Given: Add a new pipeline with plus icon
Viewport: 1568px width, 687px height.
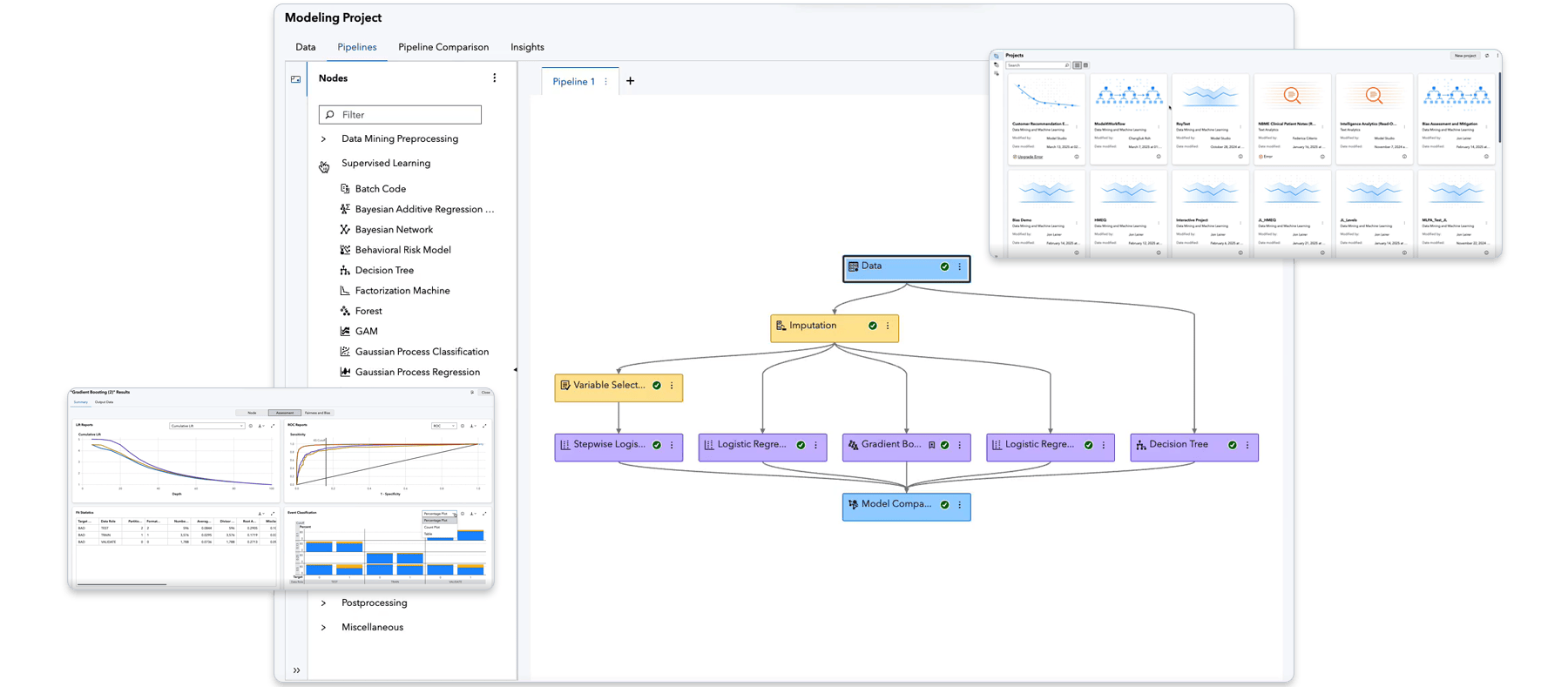Looking at the screenshot, I should tap(630, 81).
